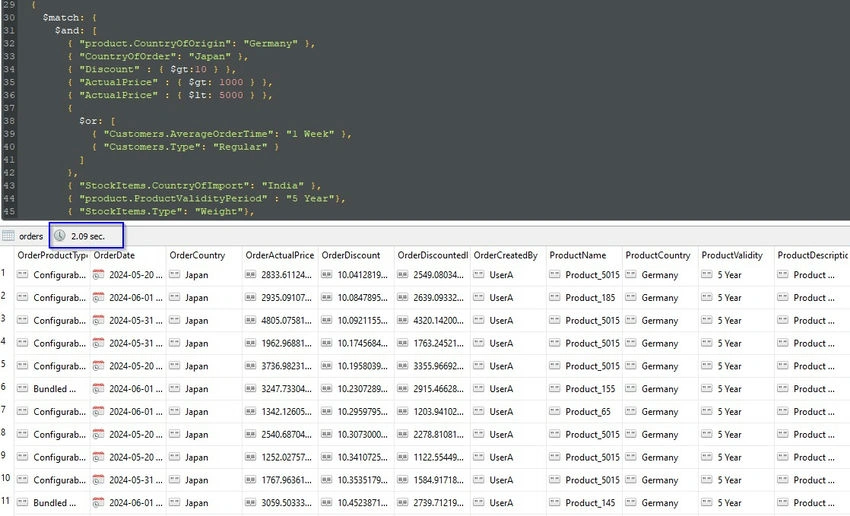
Task: Select row number 11 in the results grid
Action: click(x=5, y=500)
